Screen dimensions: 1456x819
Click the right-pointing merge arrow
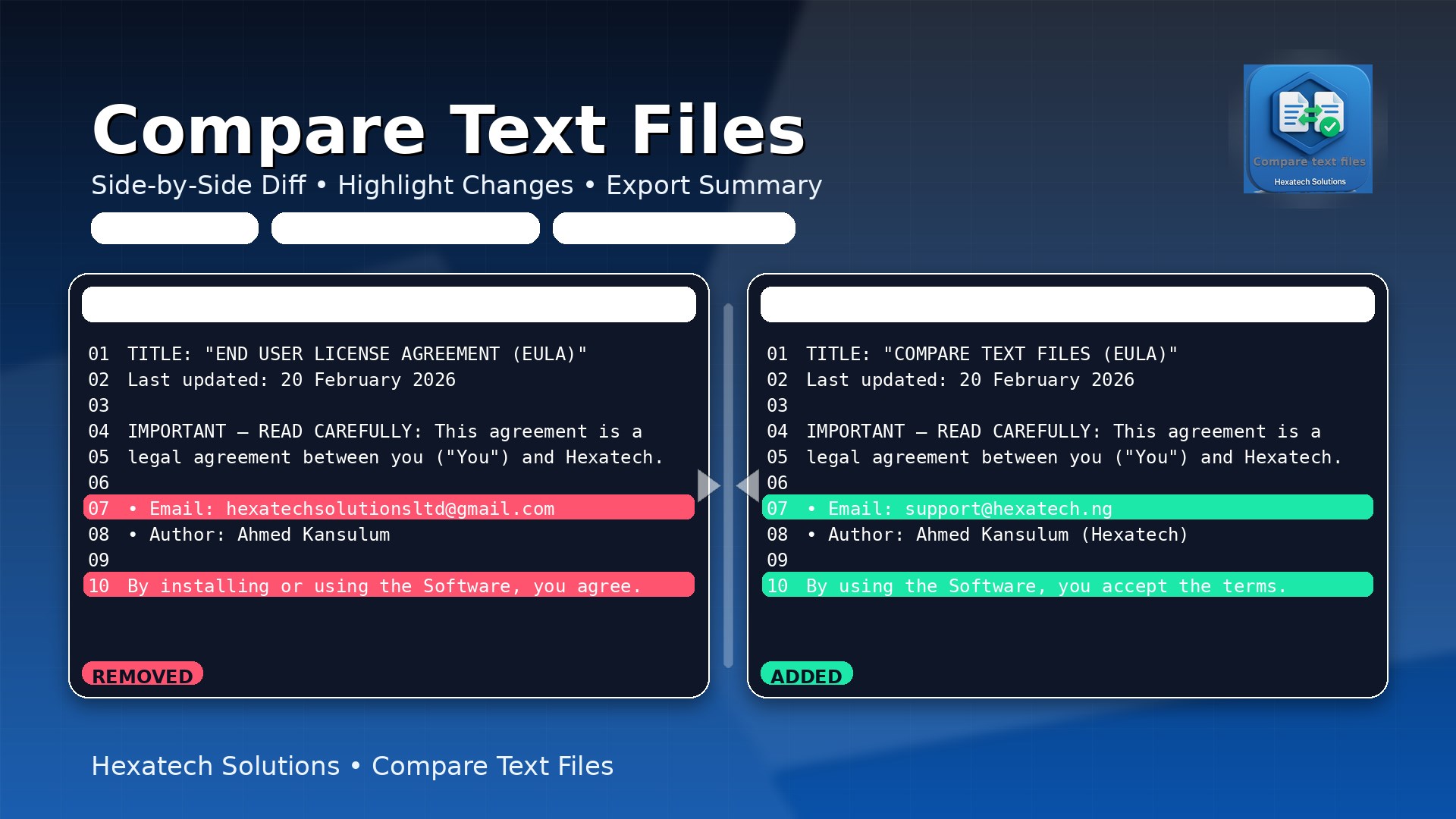click(707, 485)
